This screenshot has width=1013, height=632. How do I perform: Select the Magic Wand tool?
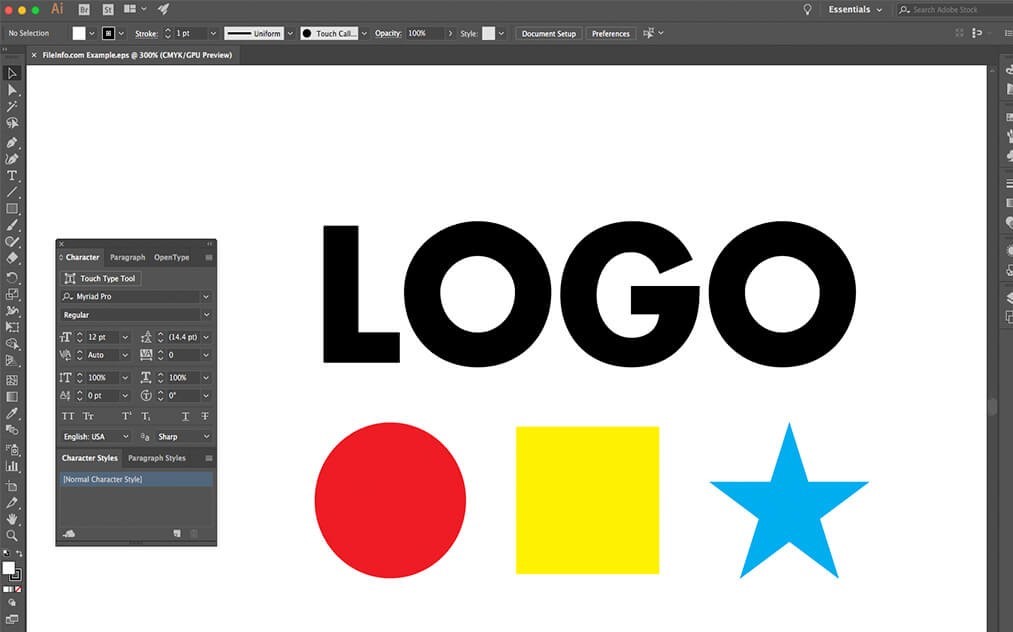(x=12, y=106)
